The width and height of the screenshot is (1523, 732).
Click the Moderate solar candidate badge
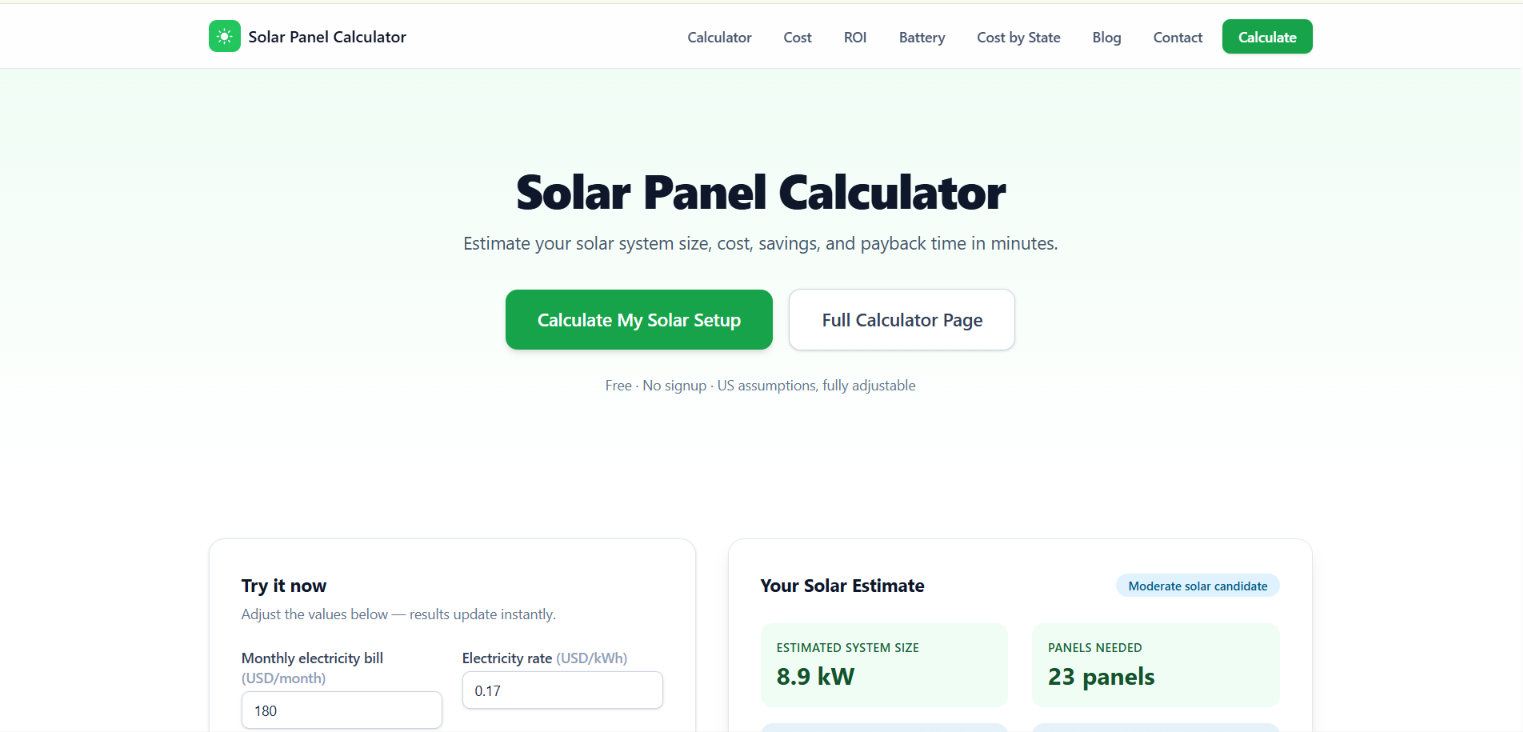[1198, 586]
